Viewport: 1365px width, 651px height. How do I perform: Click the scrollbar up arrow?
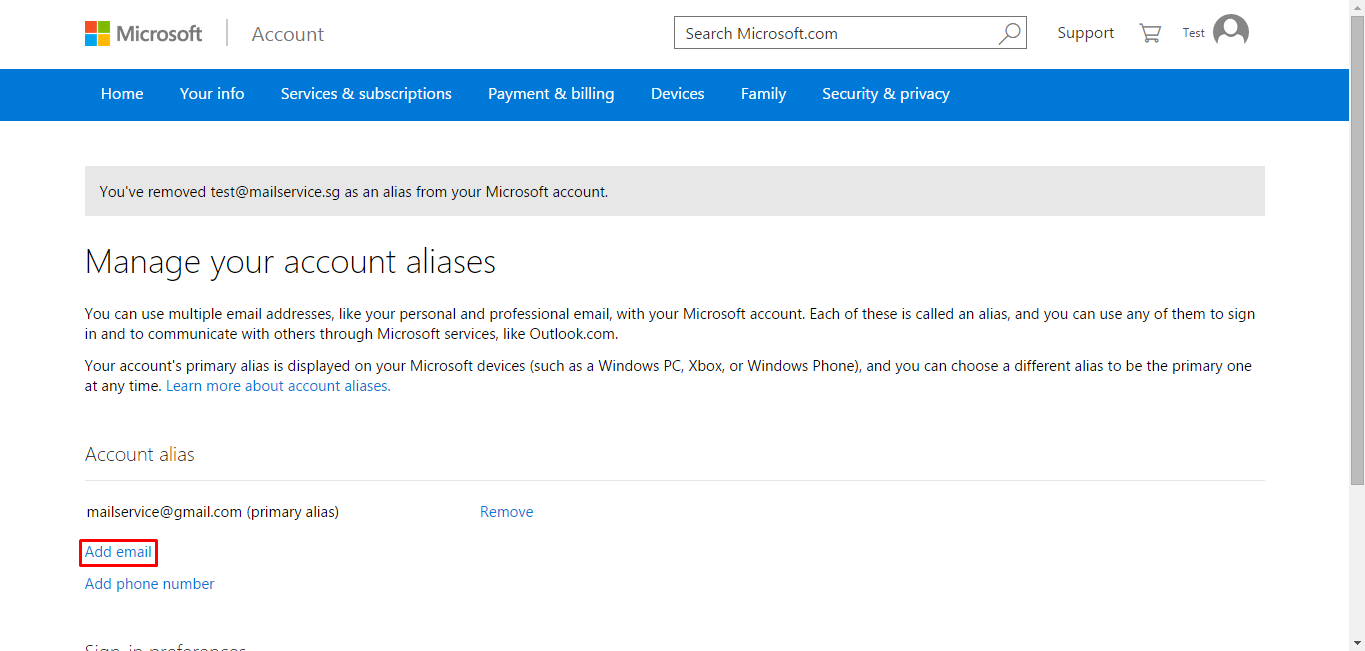pyautogui.click(x=1357, y=8)
